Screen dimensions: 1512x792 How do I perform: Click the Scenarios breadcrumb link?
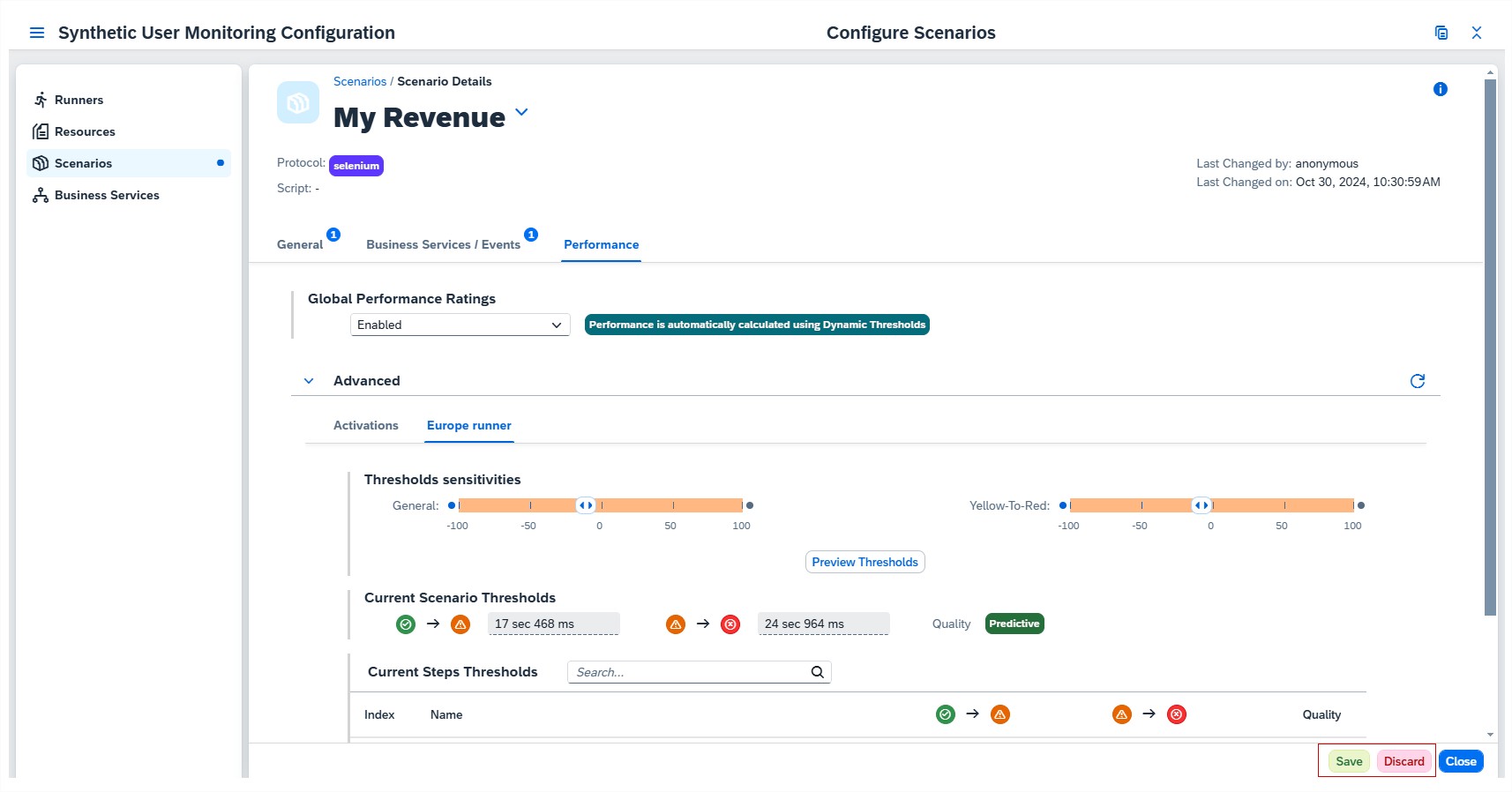point(360,81)
